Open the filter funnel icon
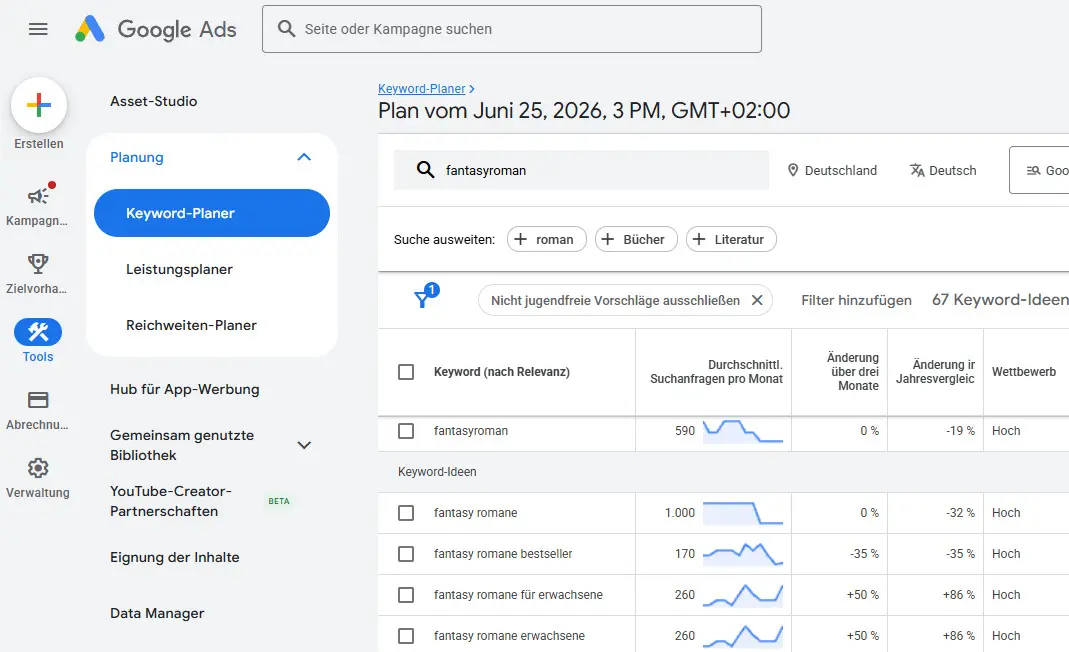 pos(423,299)
